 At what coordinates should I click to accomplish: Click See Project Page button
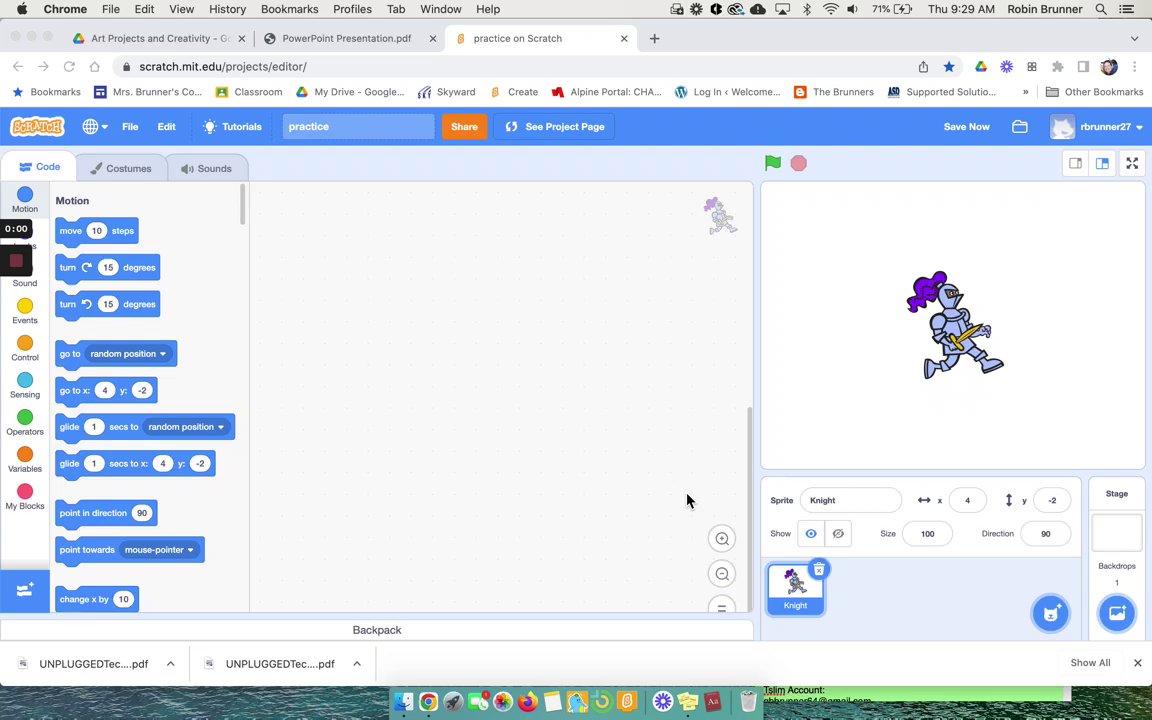point(554,126)
